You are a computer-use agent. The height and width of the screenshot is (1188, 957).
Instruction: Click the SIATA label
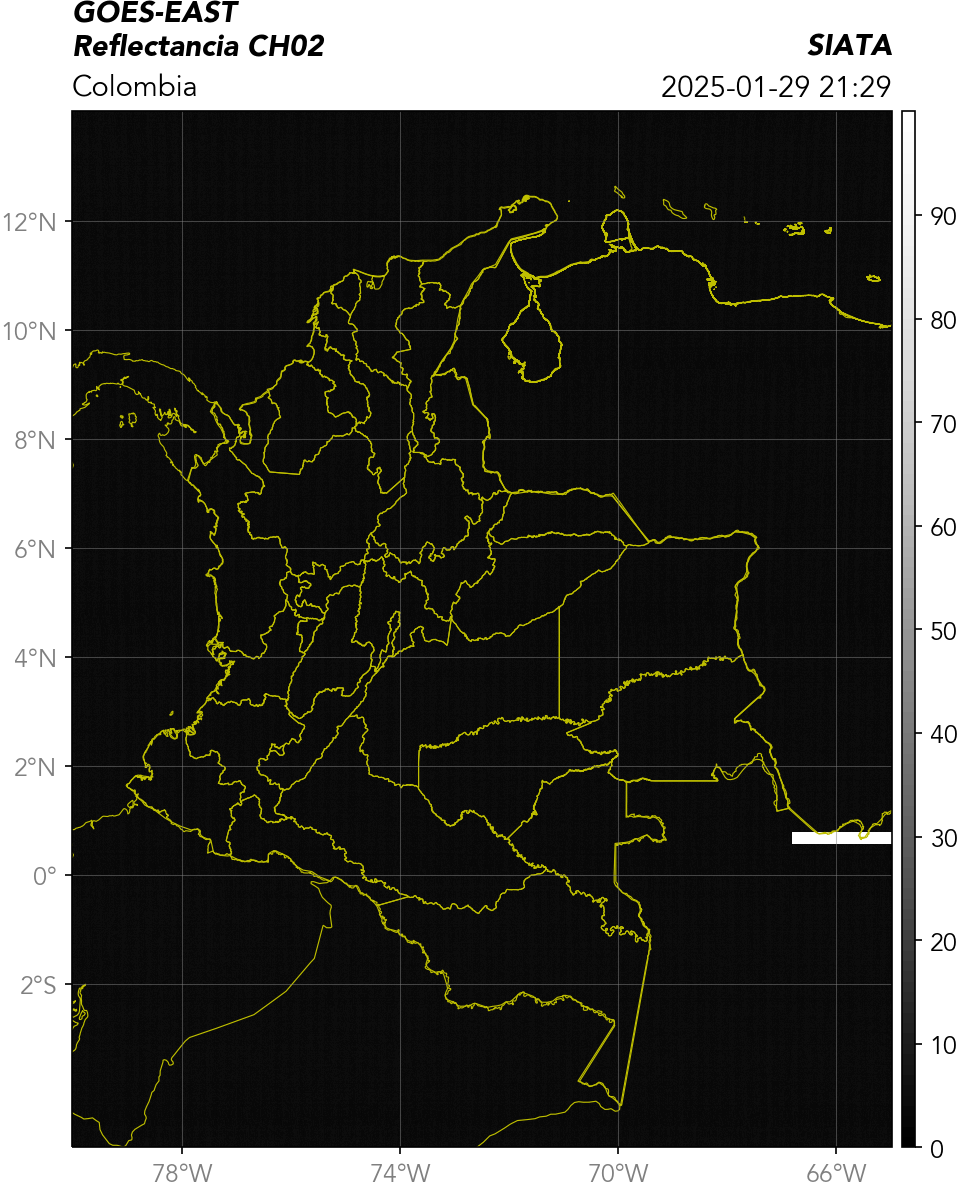[849, 45]
